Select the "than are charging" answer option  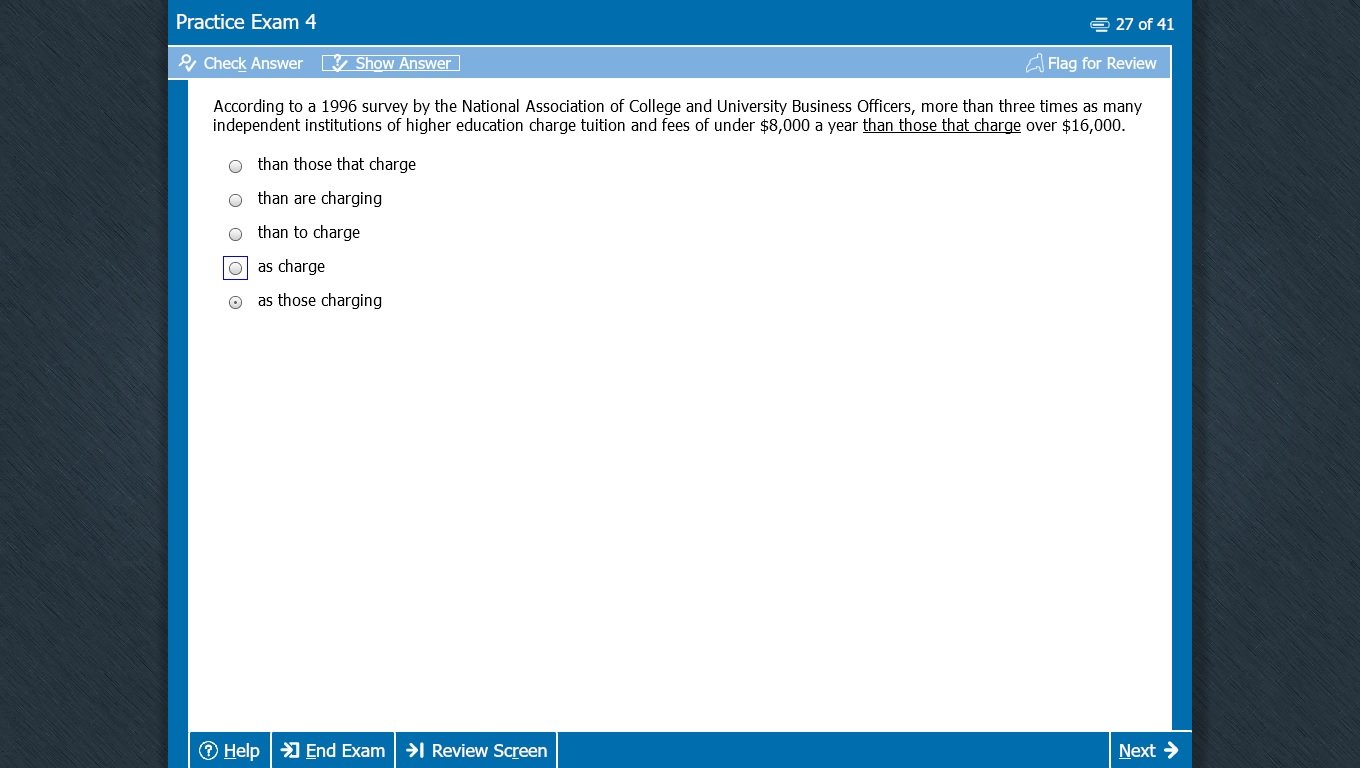click(x=235, y=200)
